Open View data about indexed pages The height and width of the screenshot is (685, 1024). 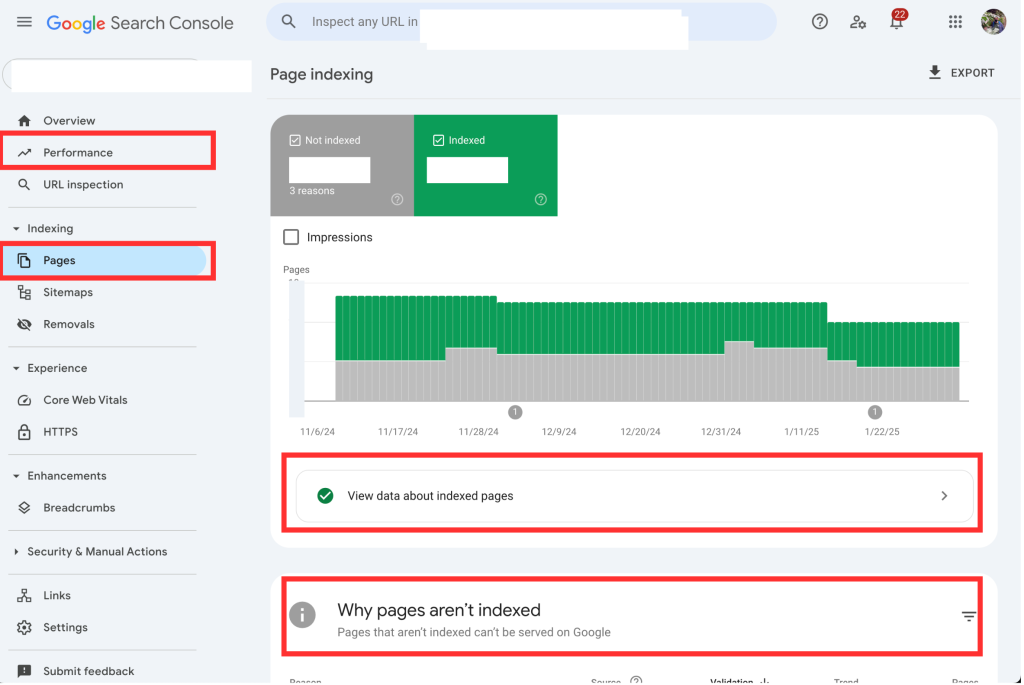634,496
